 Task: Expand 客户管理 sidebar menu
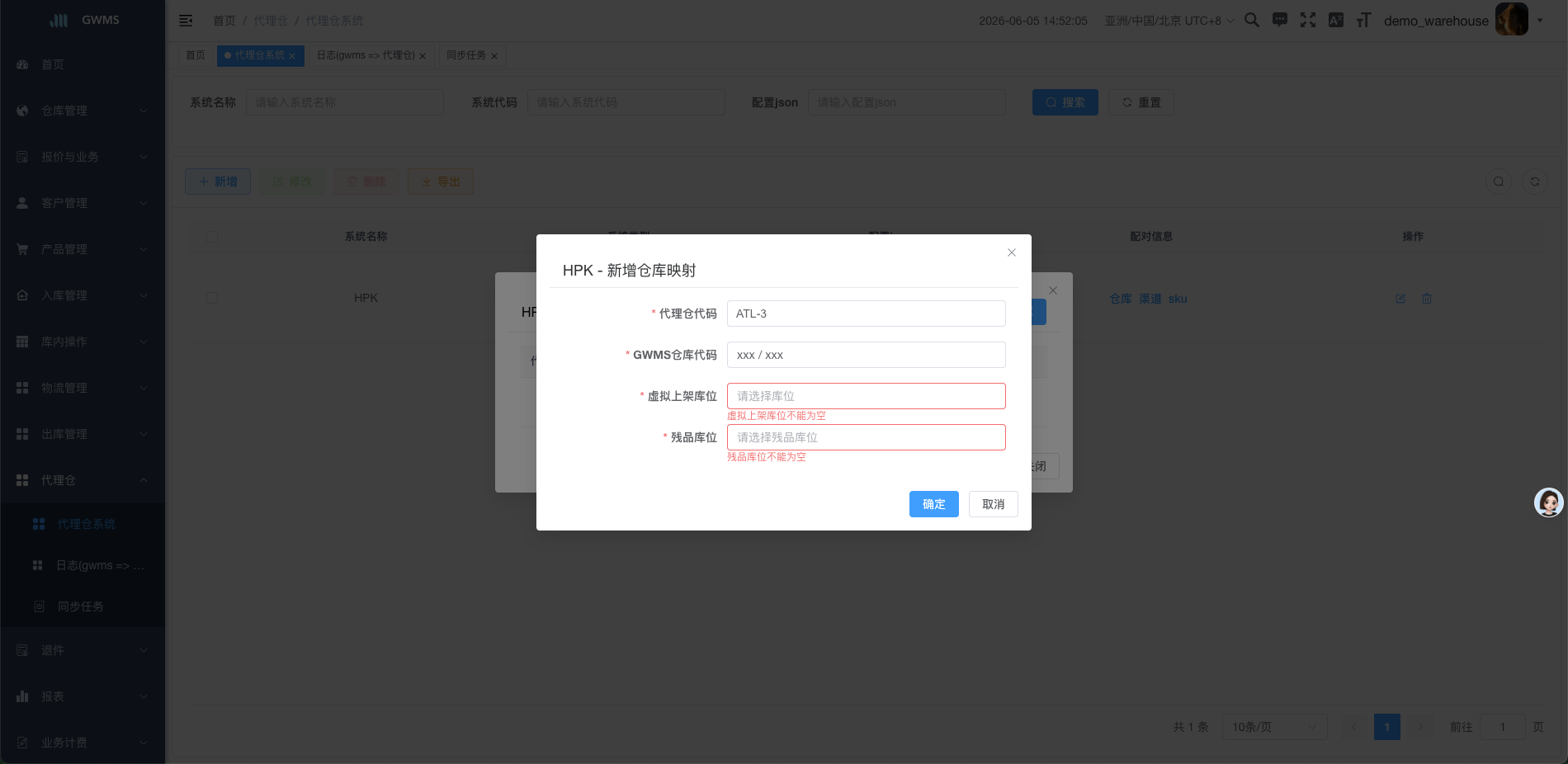point(83,203)
